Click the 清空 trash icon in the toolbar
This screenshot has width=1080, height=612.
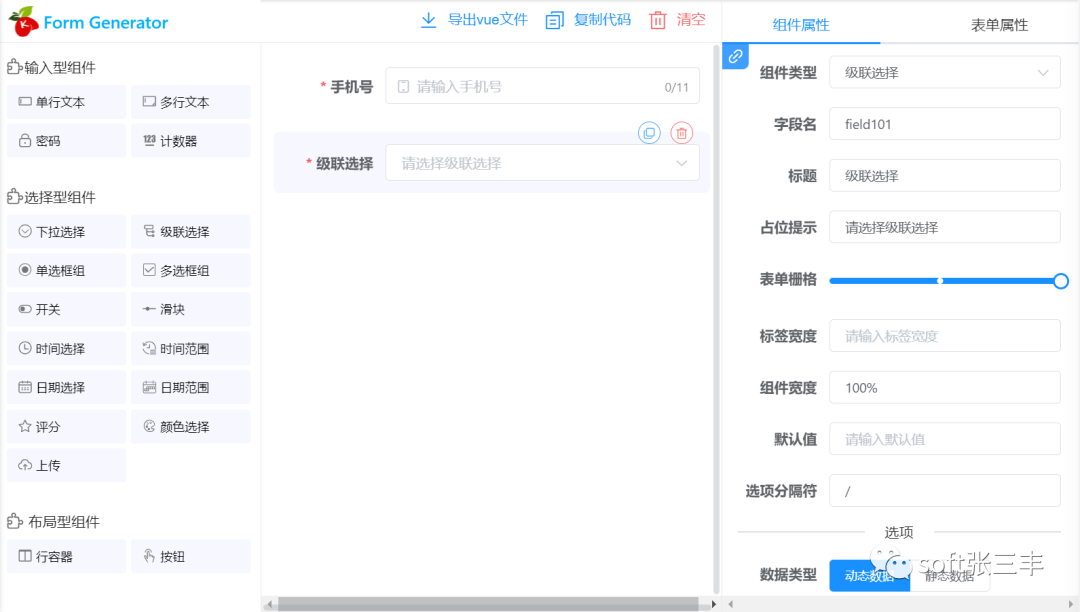tap(658, 20)
